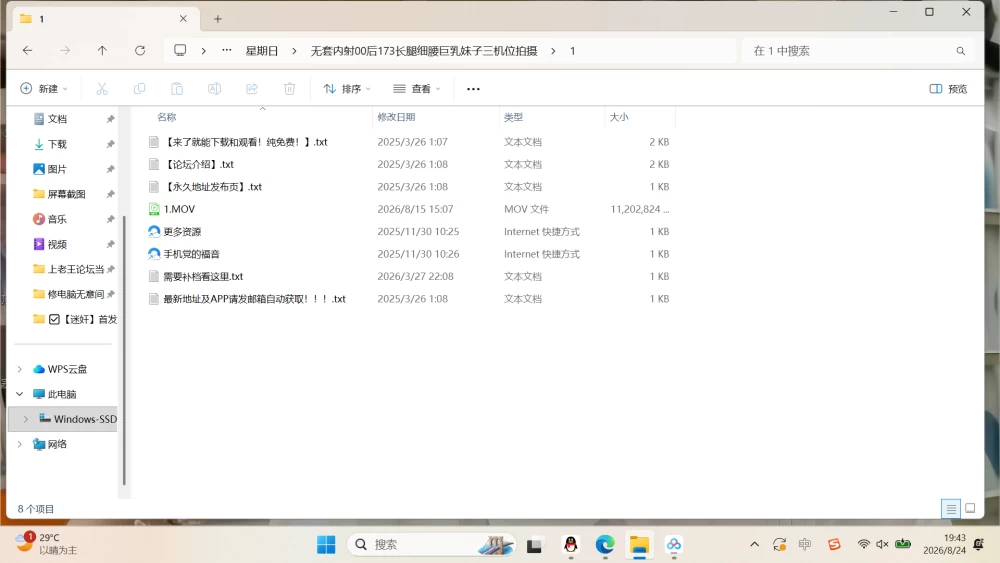The height and width of the screenshot is (563, 1000).
Task: Expand the WPS云盘 tree node
Action: (20, 369)
